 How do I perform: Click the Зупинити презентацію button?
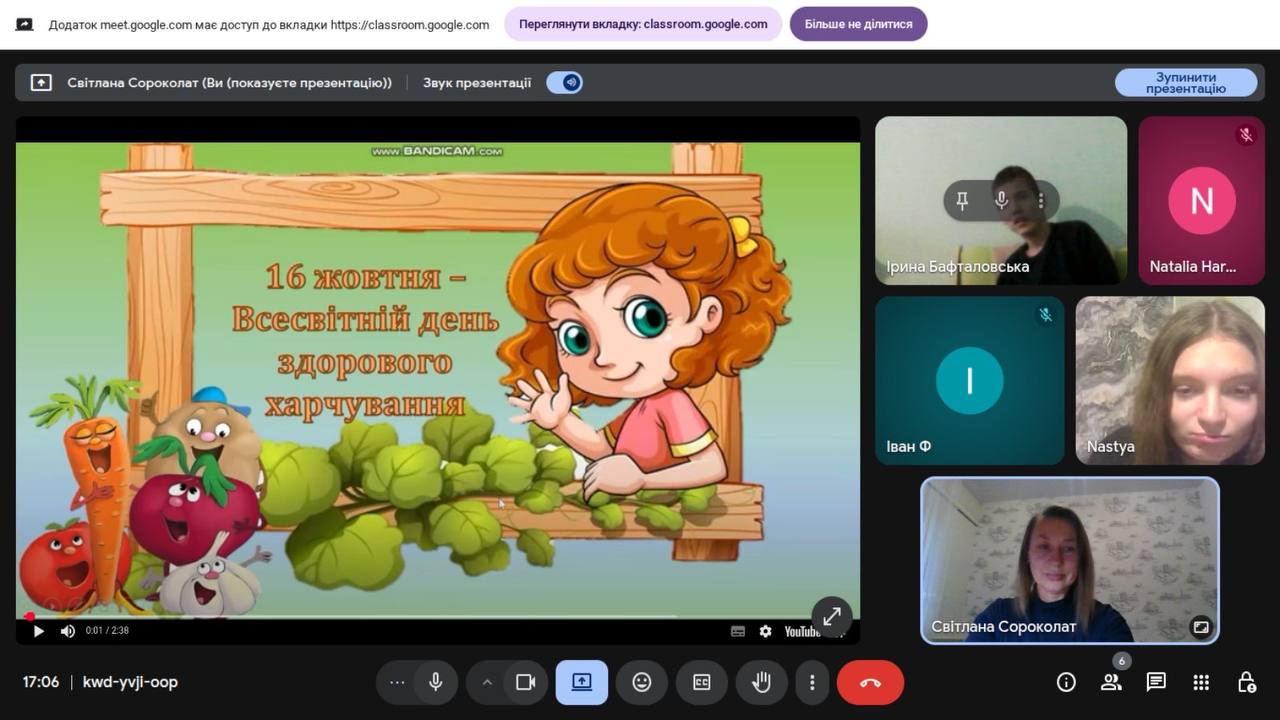point(1186,83)
